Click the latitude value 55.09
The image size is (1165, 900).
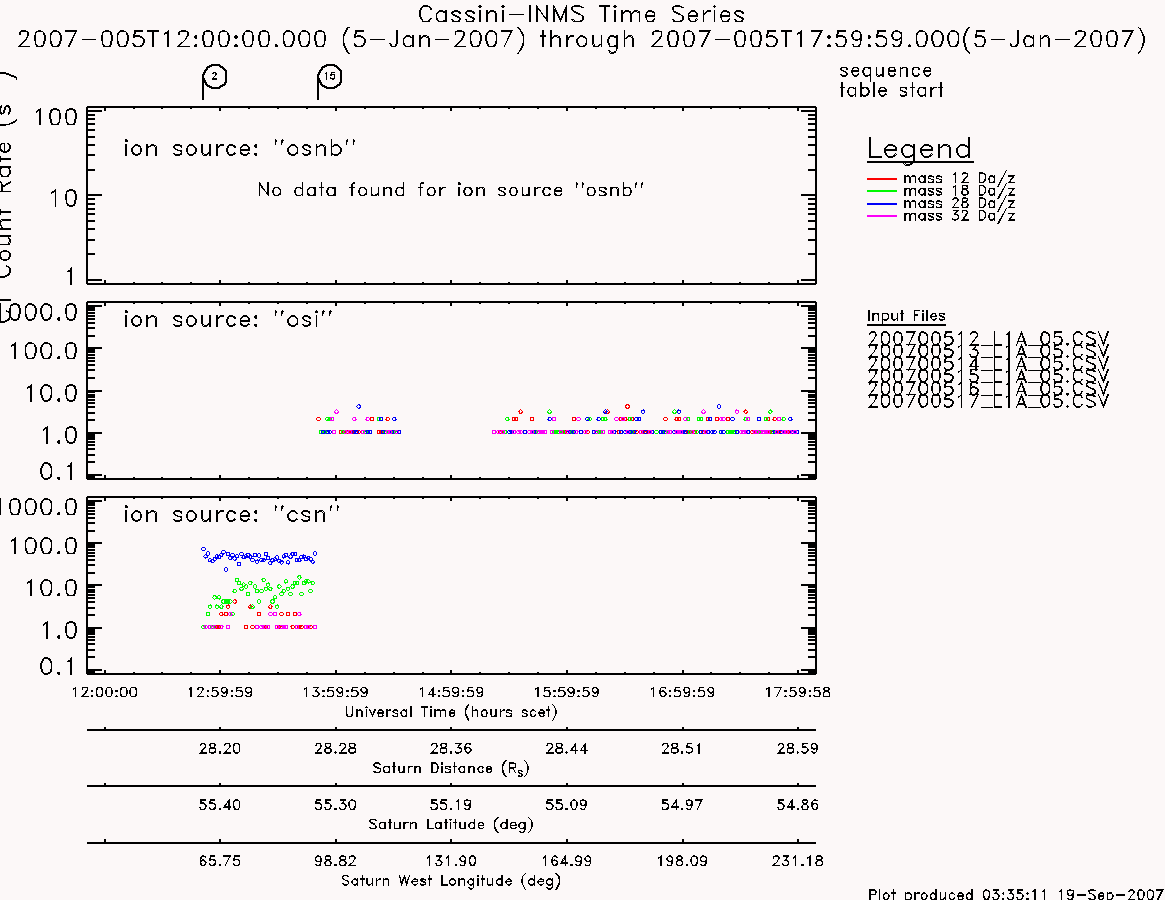coord(566,805)
